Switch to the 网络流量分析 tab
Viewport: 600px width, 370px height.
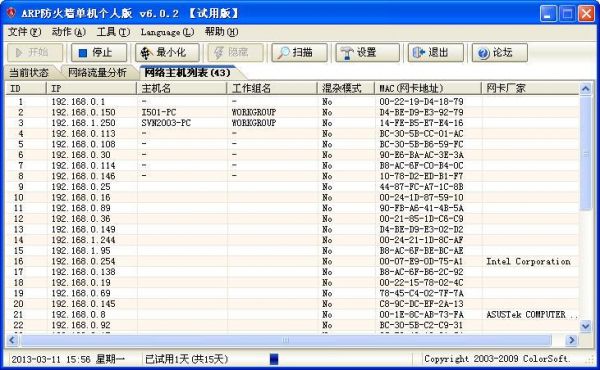pyautogui.click(x=97, y=72)
